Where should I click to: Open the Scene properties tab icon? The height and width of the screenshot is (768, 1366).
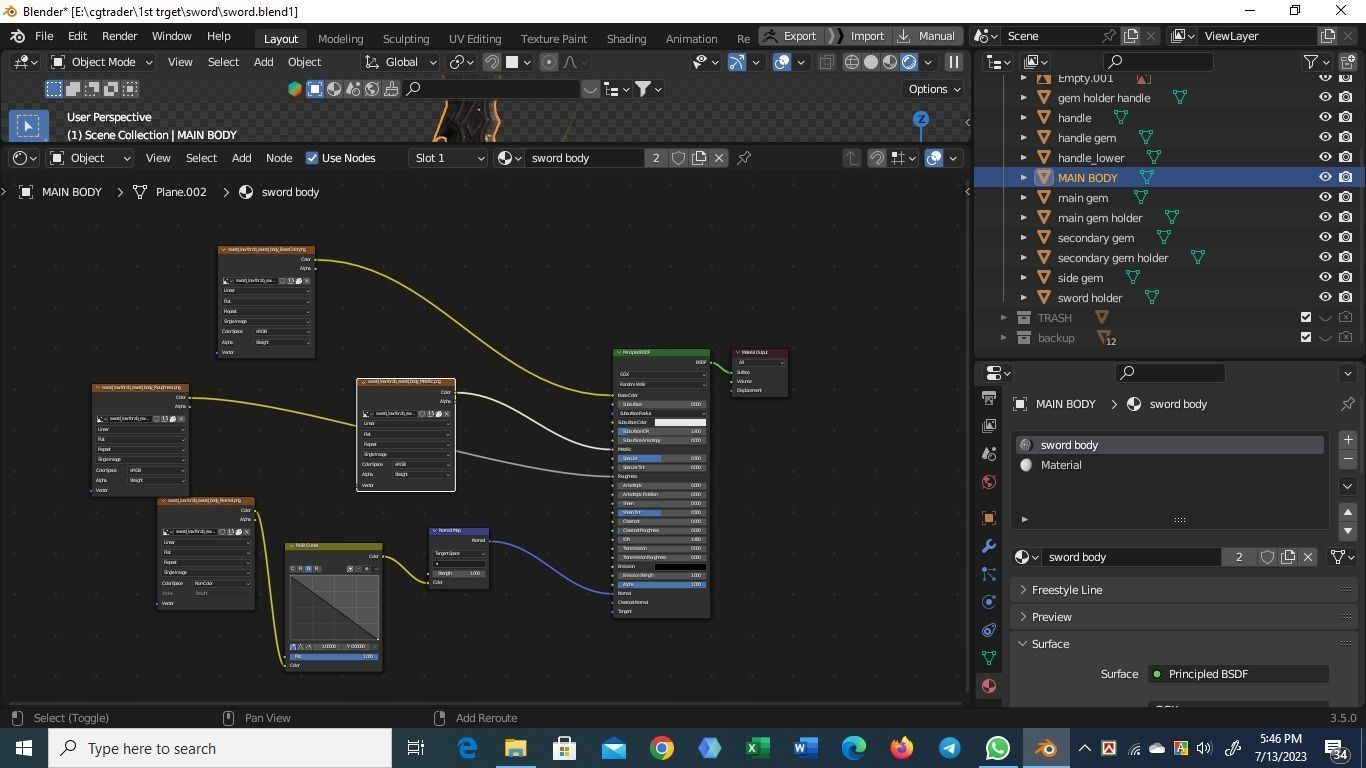point(989,454)
